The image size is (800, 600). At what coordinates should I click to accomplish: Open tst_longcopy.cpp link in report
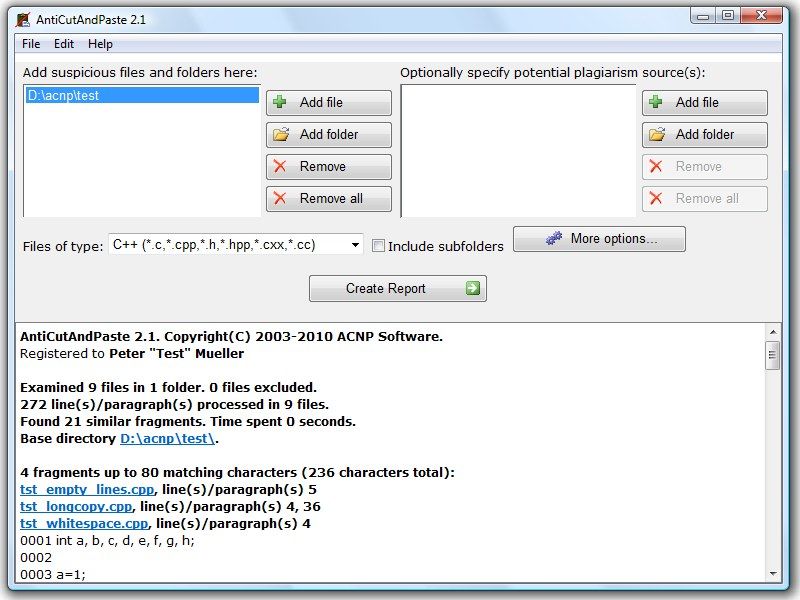point(76,506)
